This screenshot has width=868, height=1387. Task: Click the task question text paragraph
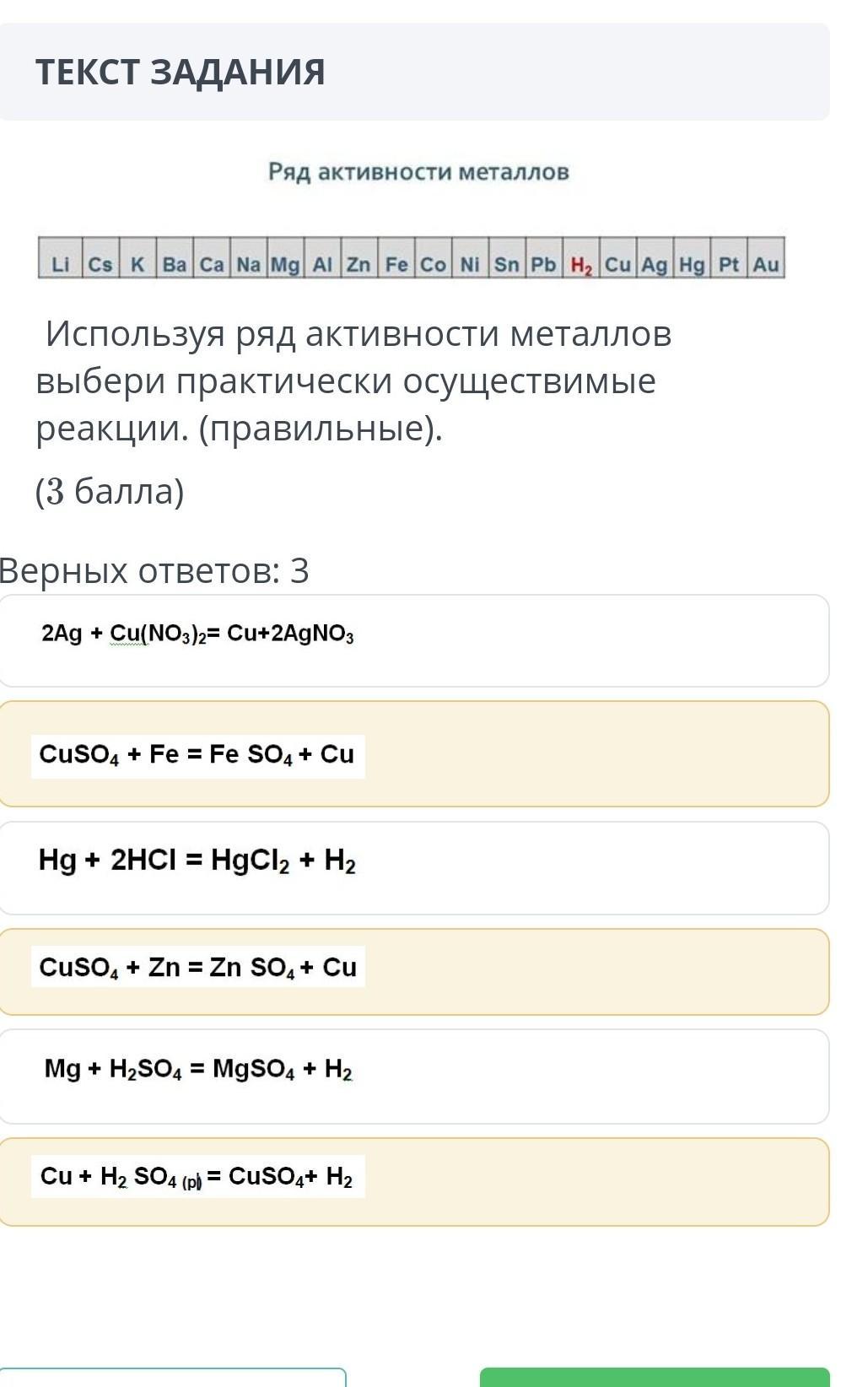point(354,381)
